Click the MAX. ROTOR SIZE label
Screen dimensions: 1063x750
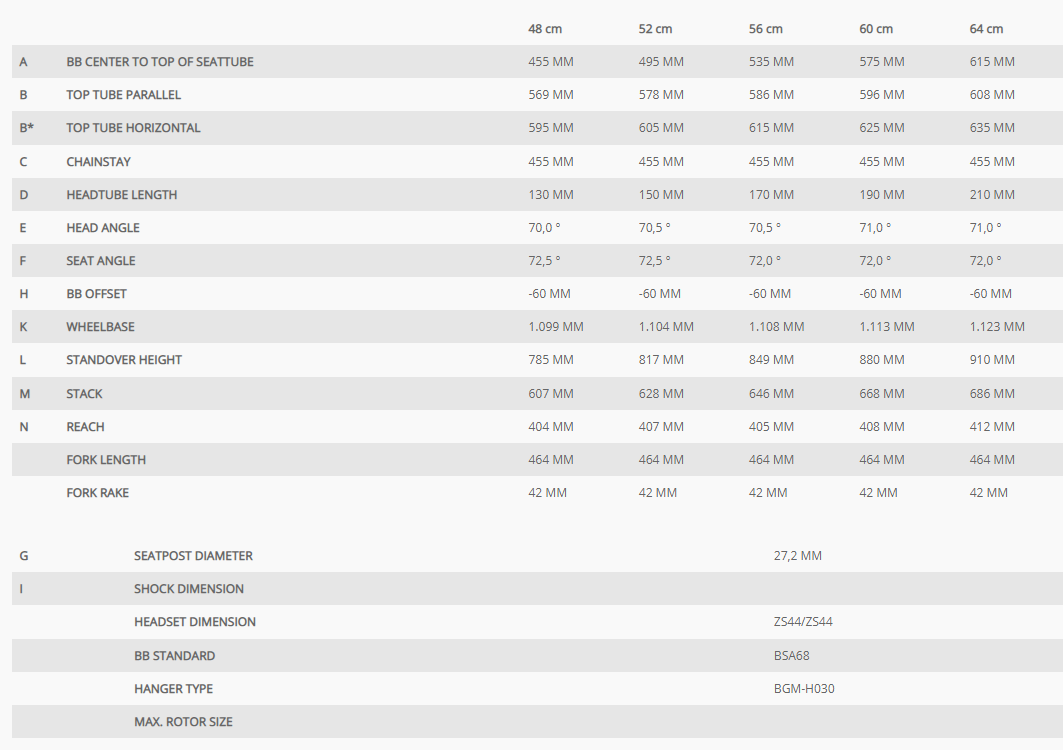(x=183, y=722)
